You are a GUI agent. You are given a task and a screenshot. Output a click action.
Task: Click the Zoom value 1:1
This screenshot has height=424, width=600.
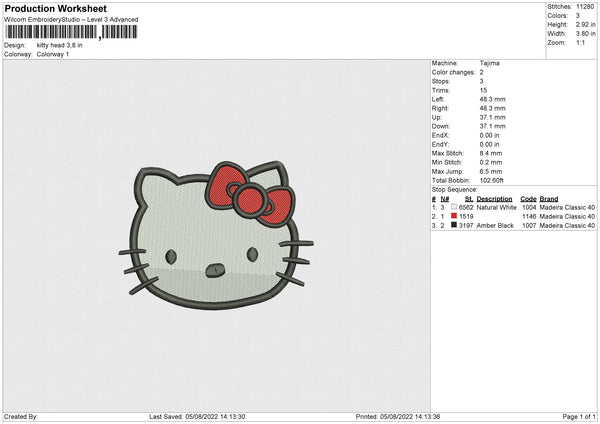coord(580,42)
